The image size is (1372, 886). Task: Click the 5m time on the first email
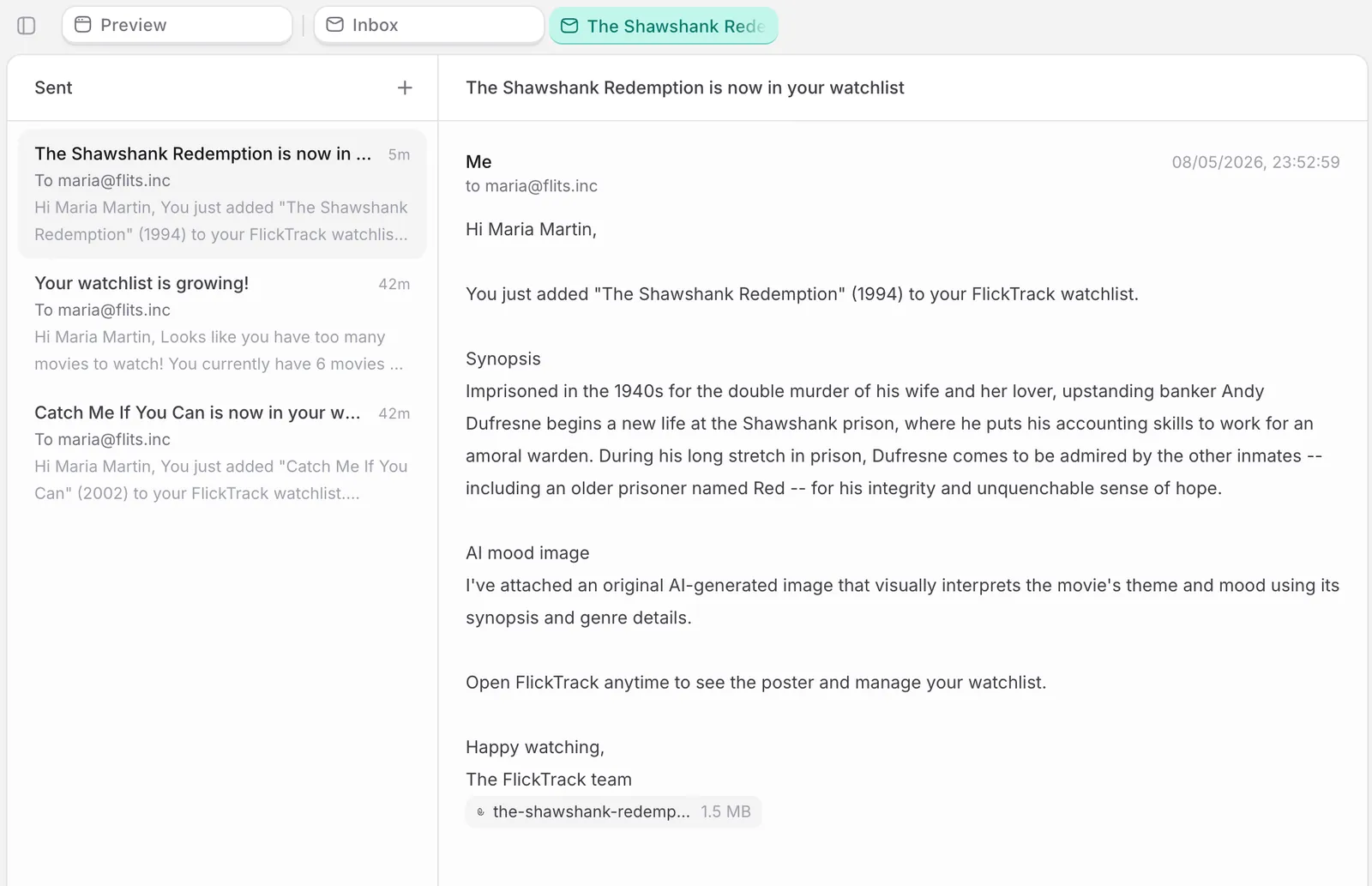(399, 154)
